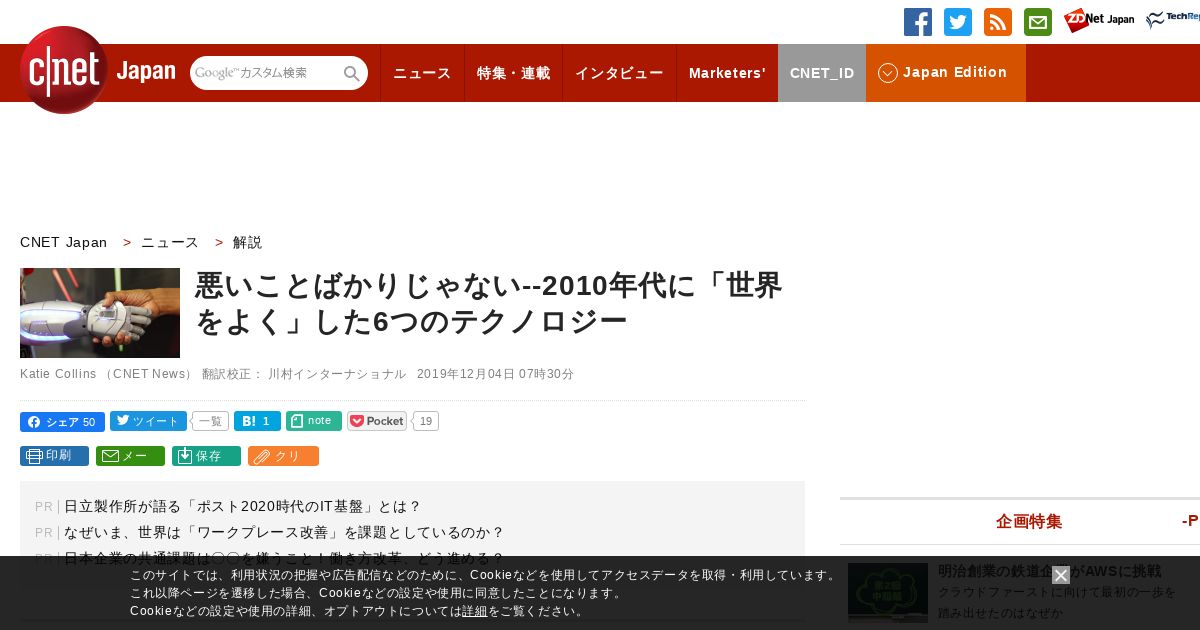This screenshot has height=630, width=1200.
Task: Expand the Japan Edition dropdown
Action: pyautogui.click(x=946, y=73)
